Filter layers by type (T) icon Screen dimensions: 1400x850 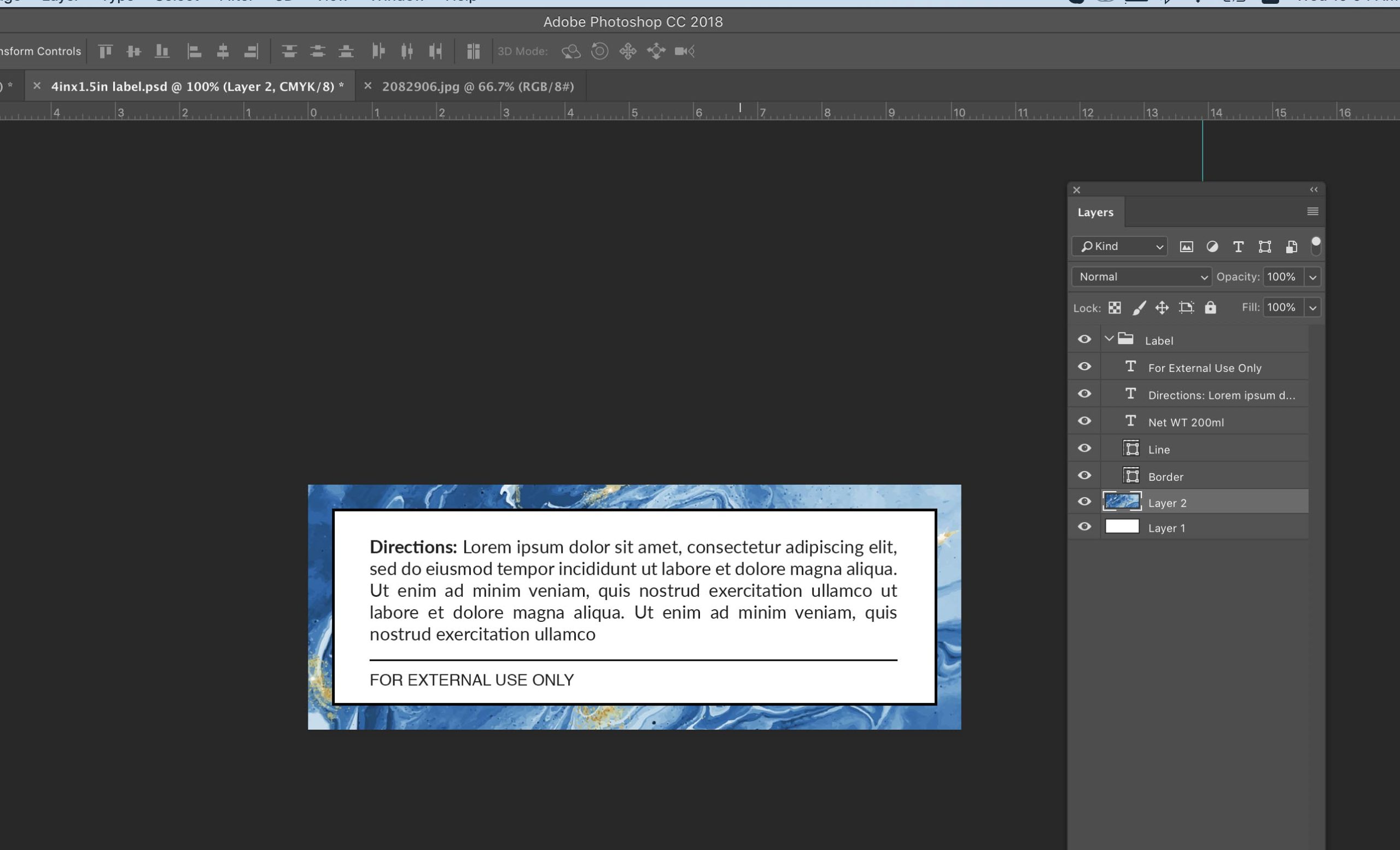[x=1238, y=247]
